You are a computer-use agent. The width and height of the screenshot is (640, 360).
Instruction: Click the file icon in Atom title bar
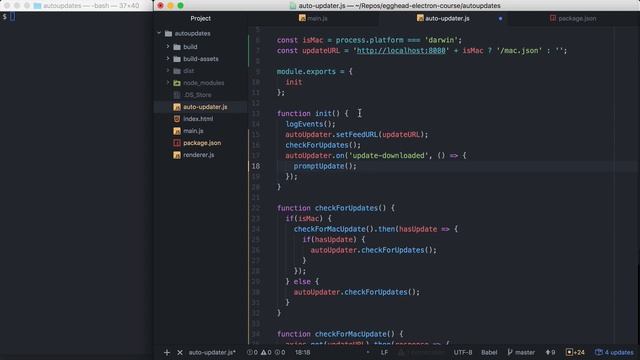click(x=293, y=6)
